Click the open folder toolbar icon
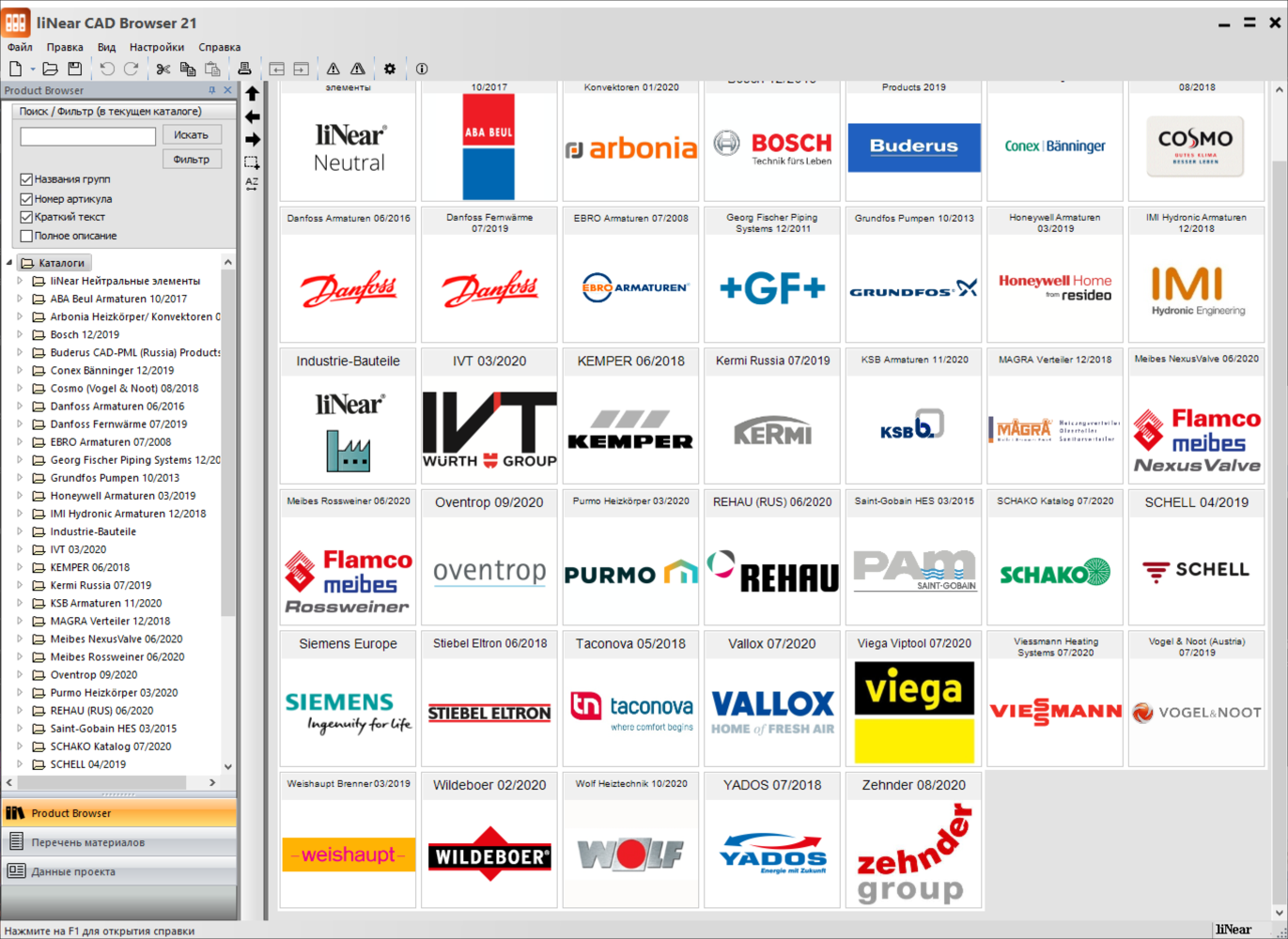This screenshot has height=939, width=1288. (50, 69)
